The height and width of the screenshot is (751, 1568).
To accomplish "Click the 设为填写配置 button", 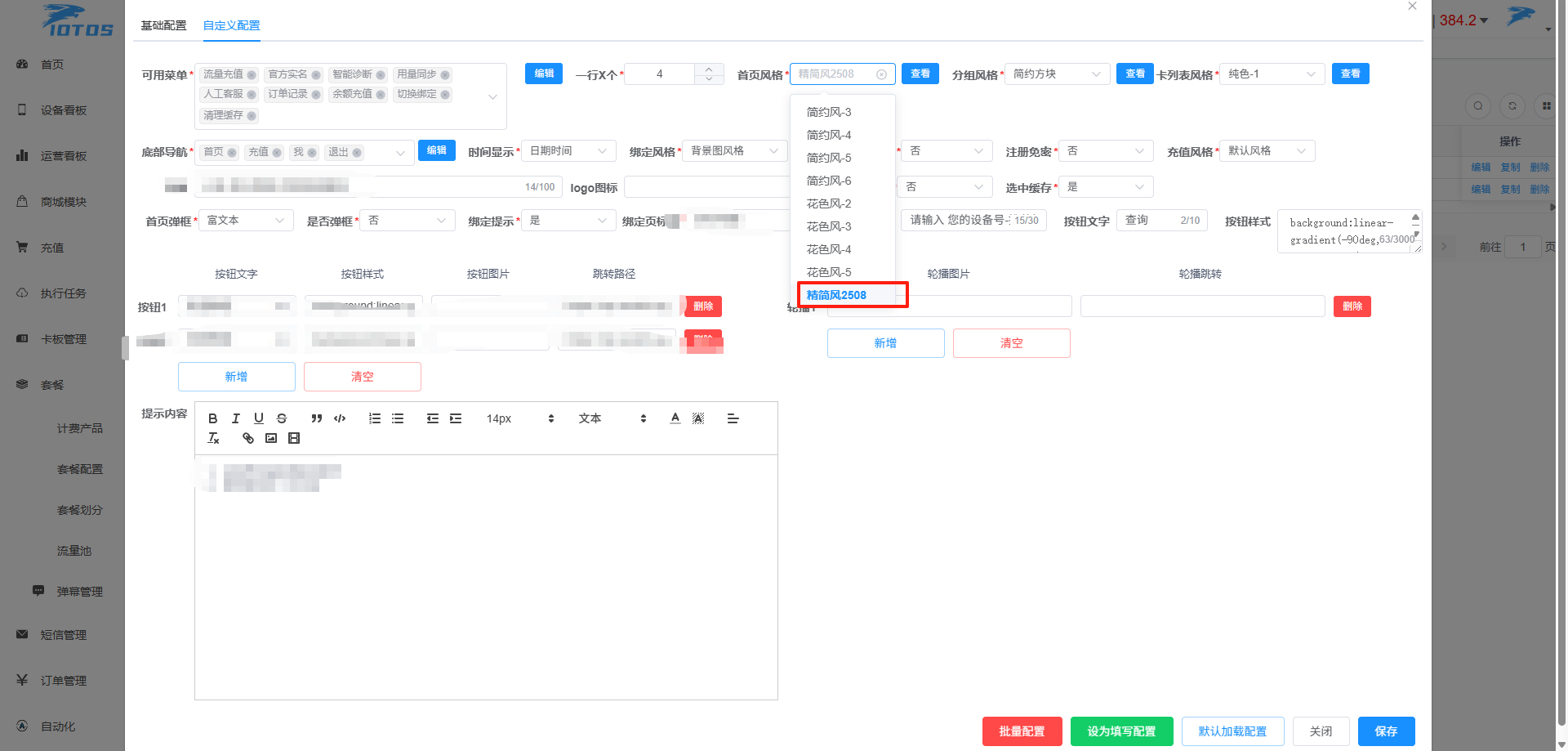I will [1122, 731].
